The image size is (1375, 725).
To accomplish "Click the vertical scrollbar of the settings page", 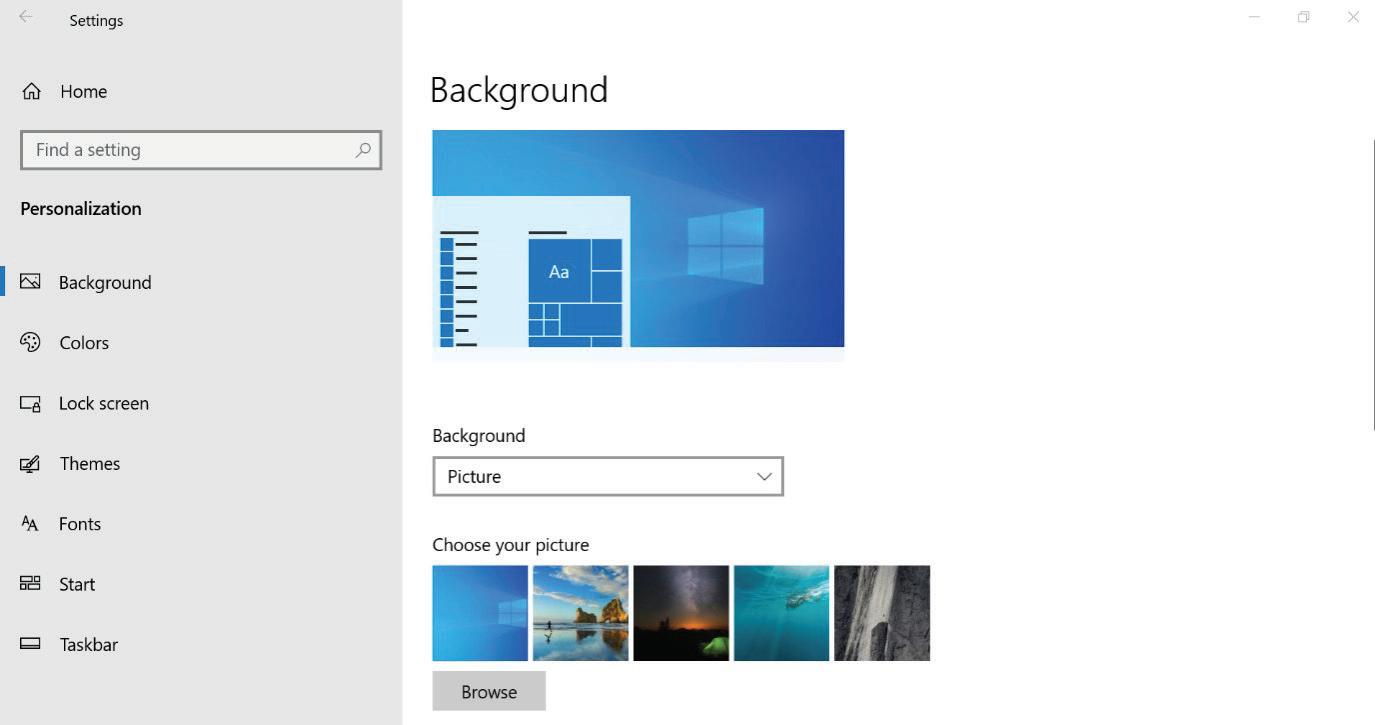I will coord(1373,285).
